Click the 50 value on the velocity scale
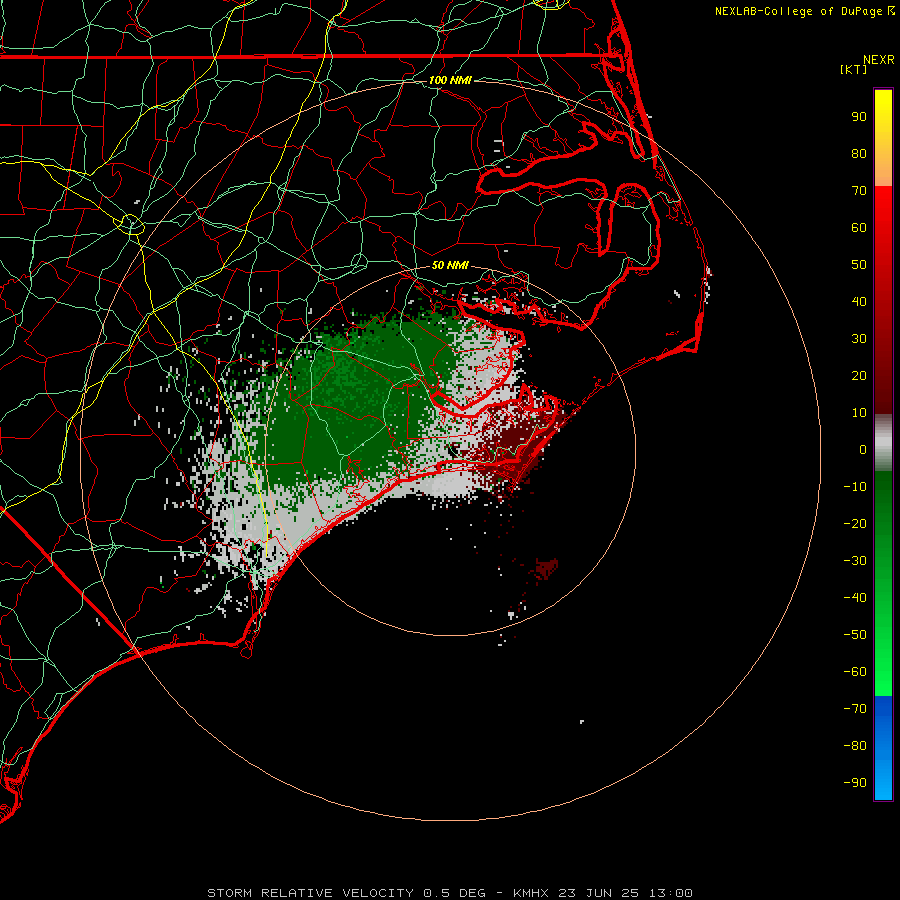900x900 pixels. pyautogui.click(x=859, y=265)
